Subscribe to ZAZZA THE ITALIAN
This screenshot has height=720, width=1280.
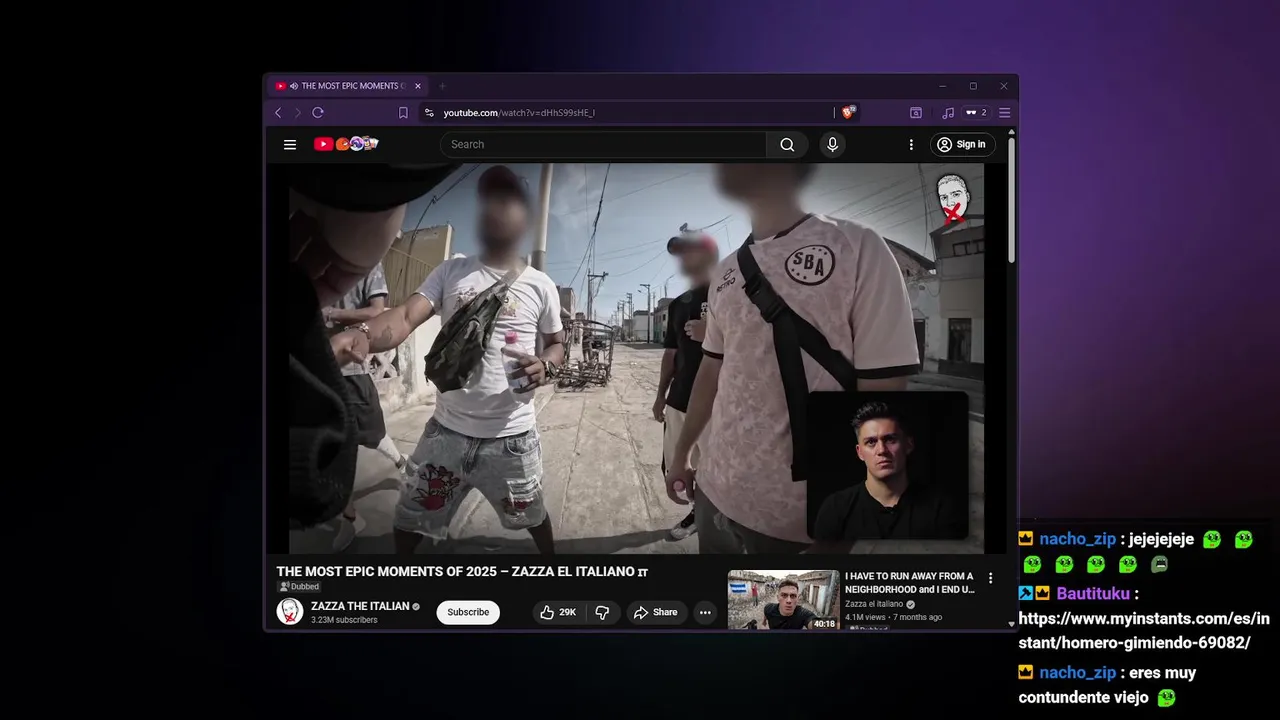468,612
